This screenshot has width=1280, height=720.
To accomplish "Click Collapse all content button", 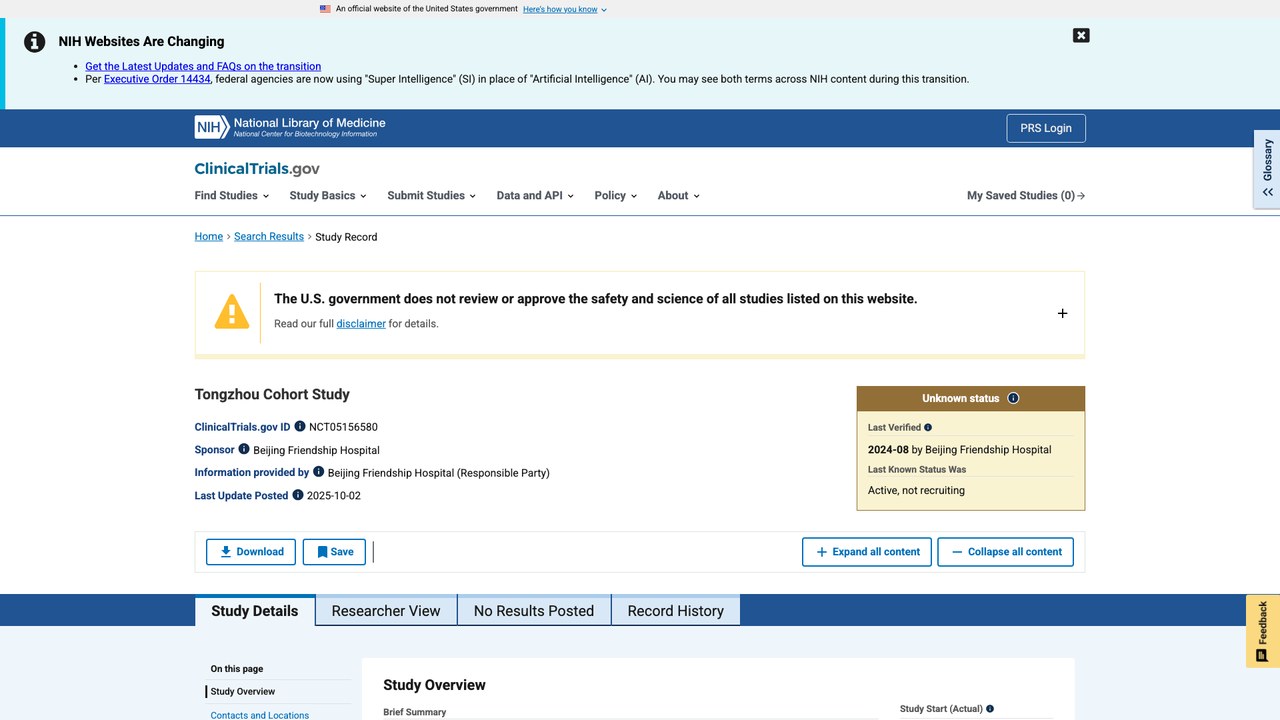I will (1005, 552).
